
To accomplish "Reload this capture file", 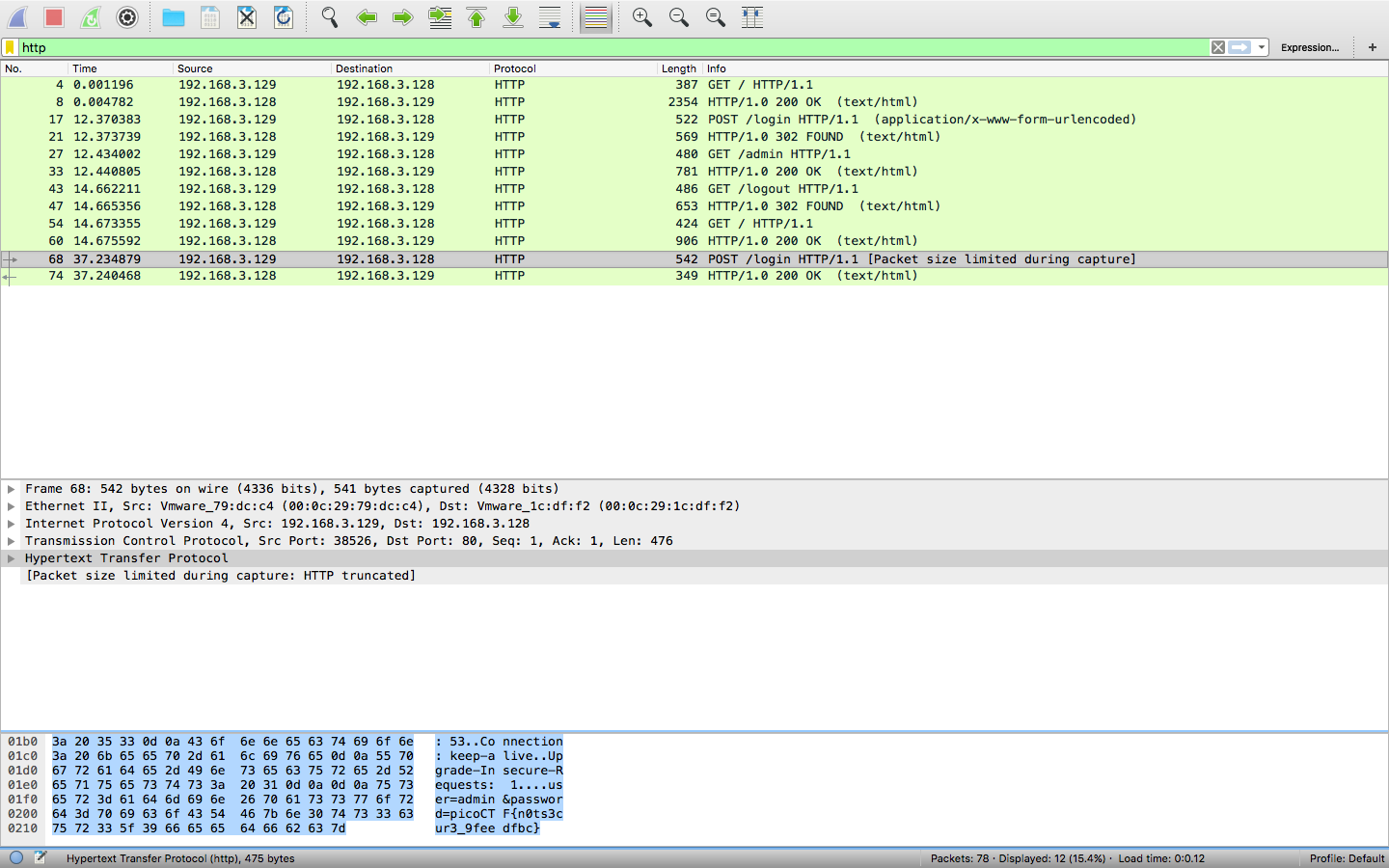I will point(283,17).
